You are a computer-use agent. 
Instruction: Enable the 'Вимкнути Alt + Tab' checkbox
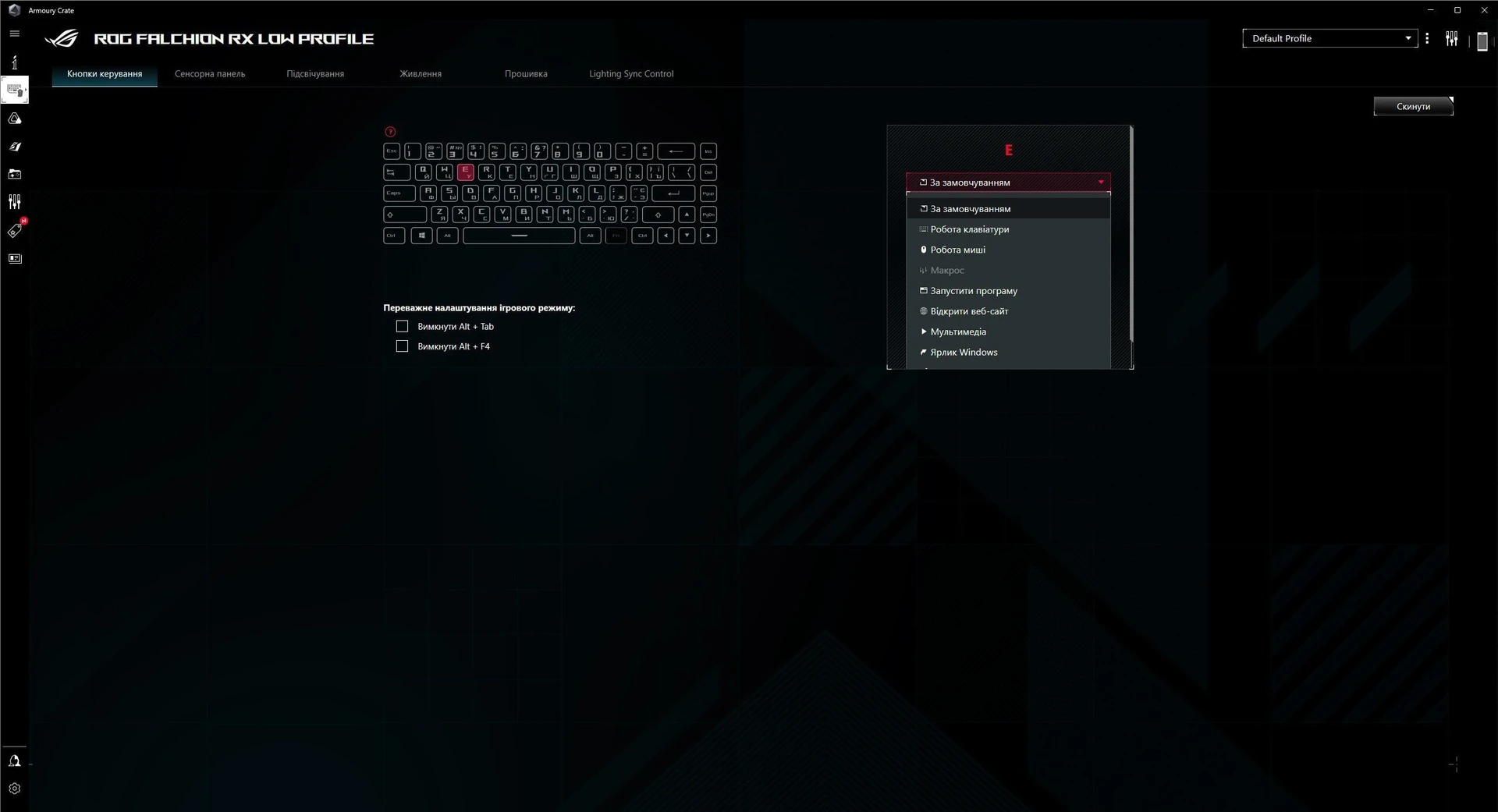(x=402, y=326)
